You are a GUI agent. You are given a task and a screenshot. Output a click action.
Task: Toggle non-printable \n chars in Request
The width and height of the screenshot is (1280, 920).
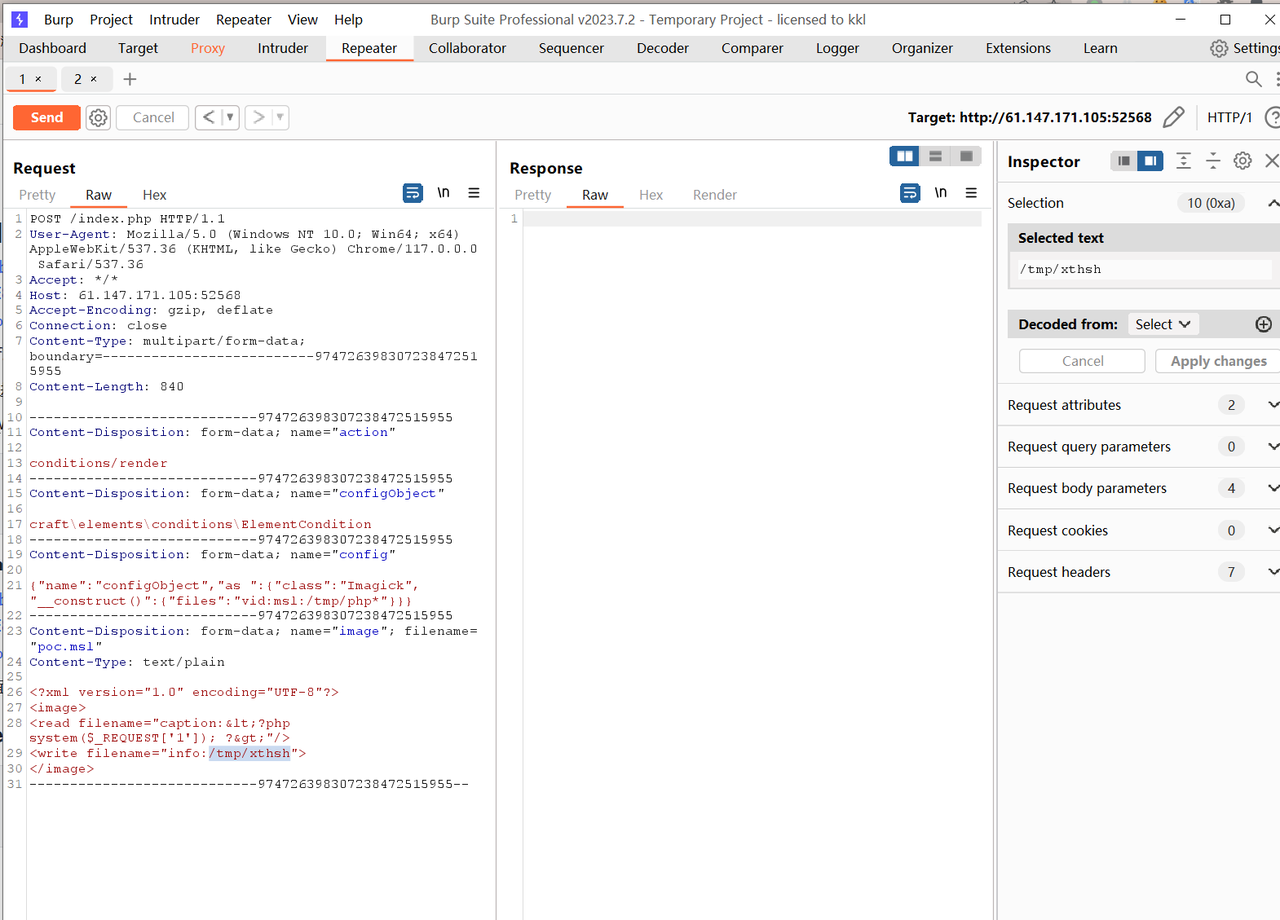pos(443,193)
